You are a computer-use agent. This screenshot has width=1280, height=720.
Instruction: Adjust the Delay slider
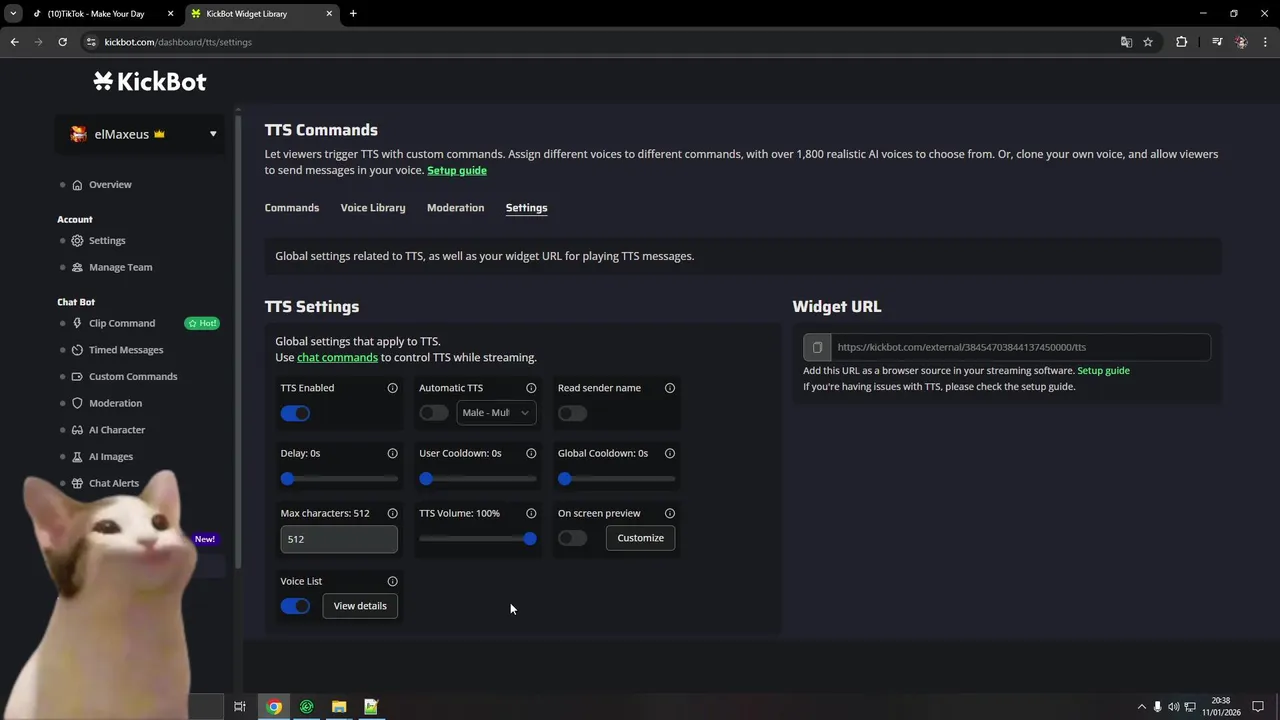339,479
